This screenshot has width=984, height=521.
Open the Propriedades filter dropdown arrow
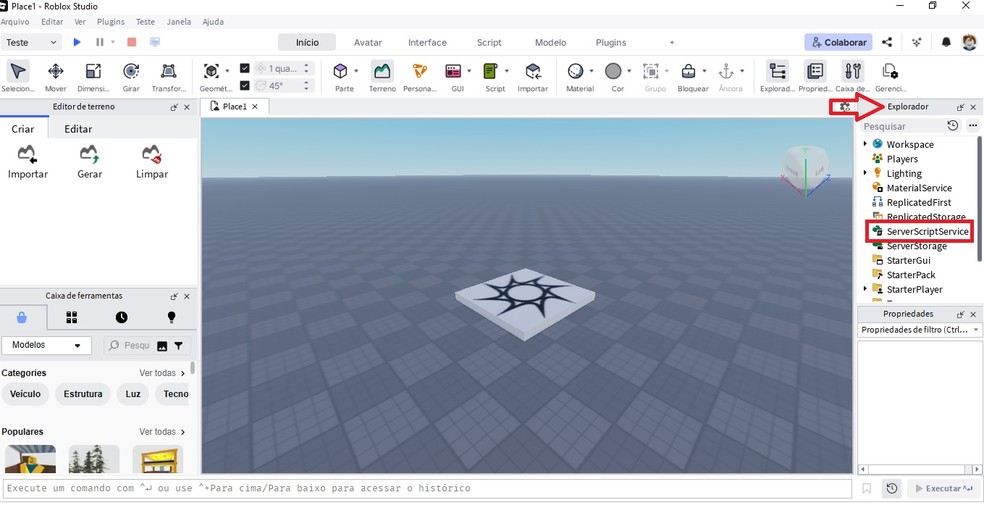coord(976,330)
